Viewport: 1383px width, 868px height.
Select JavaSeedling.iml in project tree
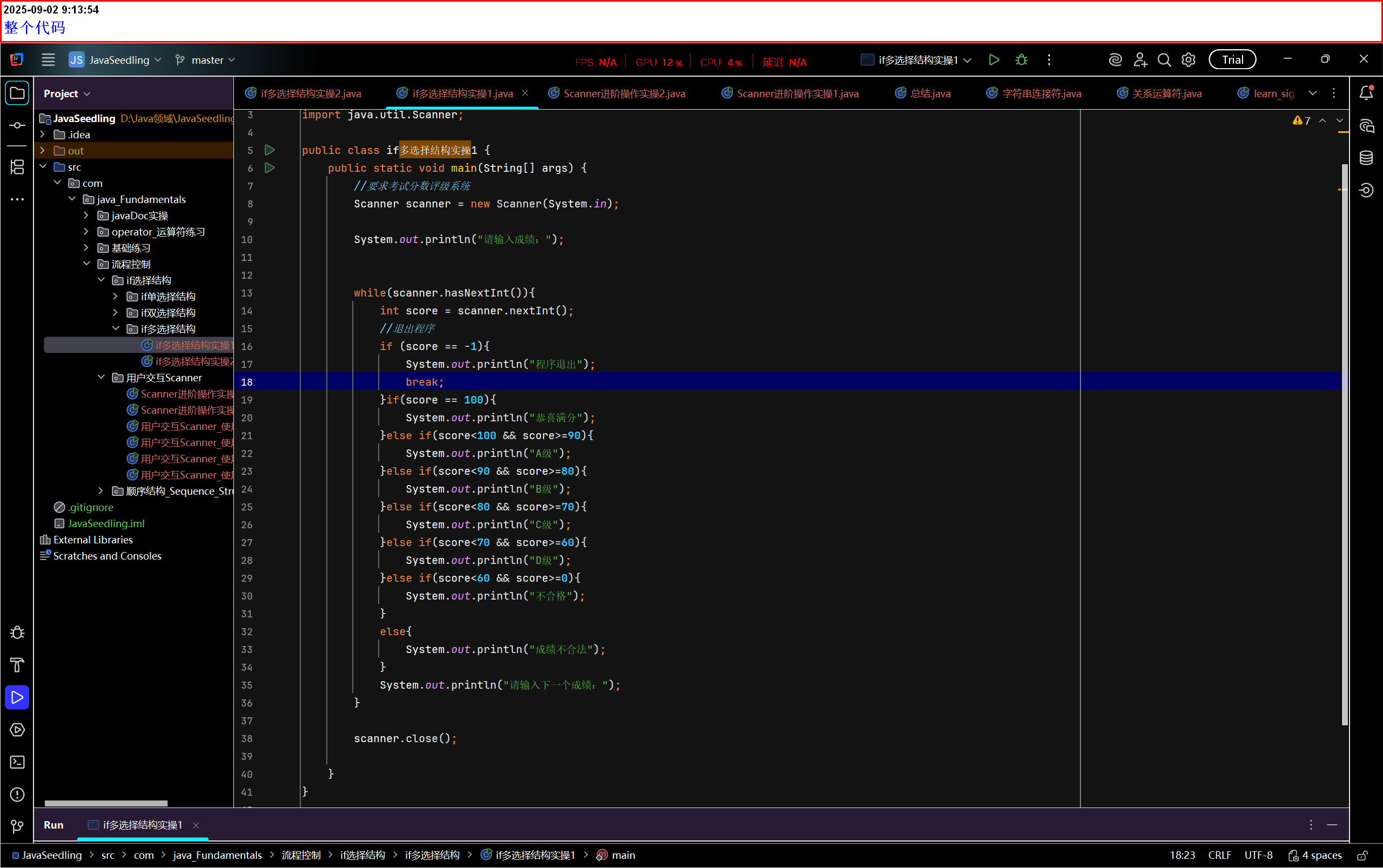[99, 523]
